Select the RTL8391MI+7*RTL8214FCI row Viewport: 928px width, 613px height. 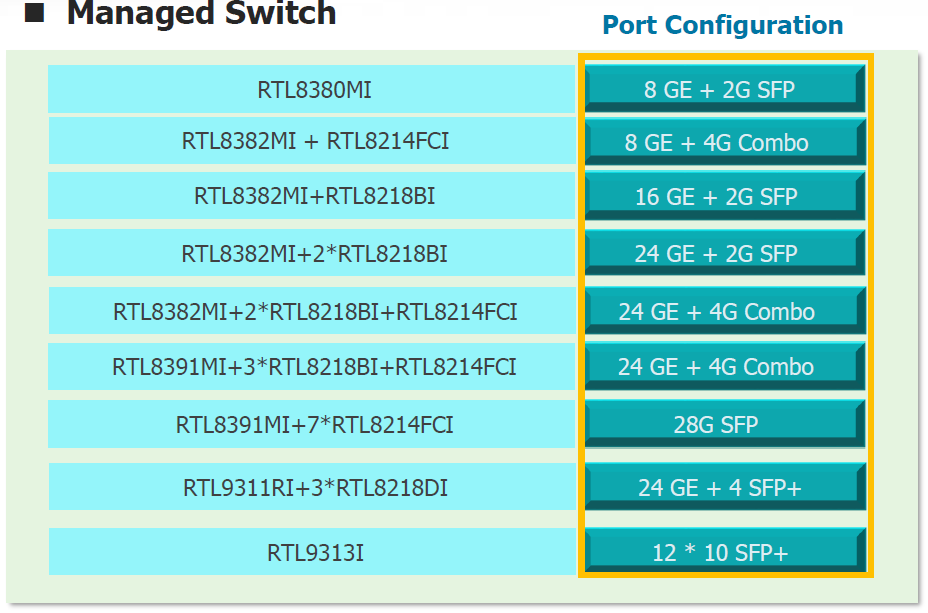(313, 424)
